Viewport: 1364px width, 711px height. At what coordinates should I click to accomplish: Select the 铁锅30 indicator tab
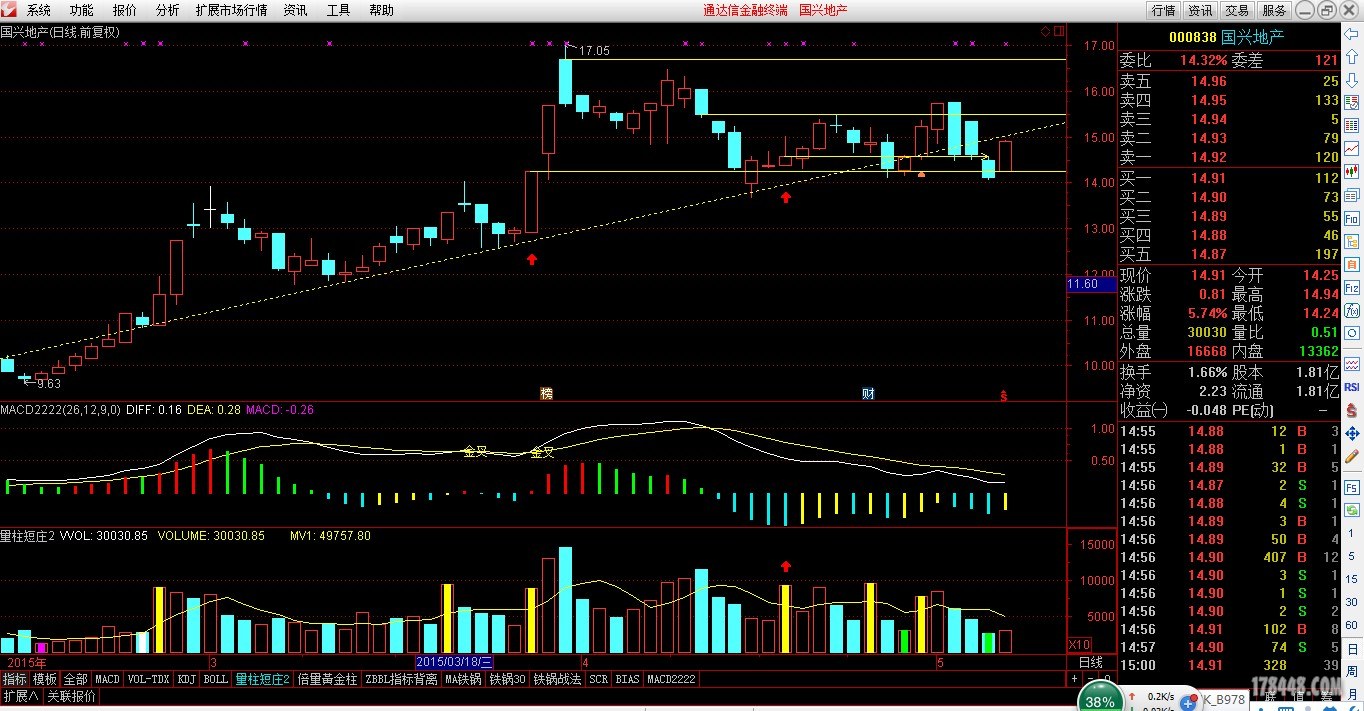pos(508,679)
